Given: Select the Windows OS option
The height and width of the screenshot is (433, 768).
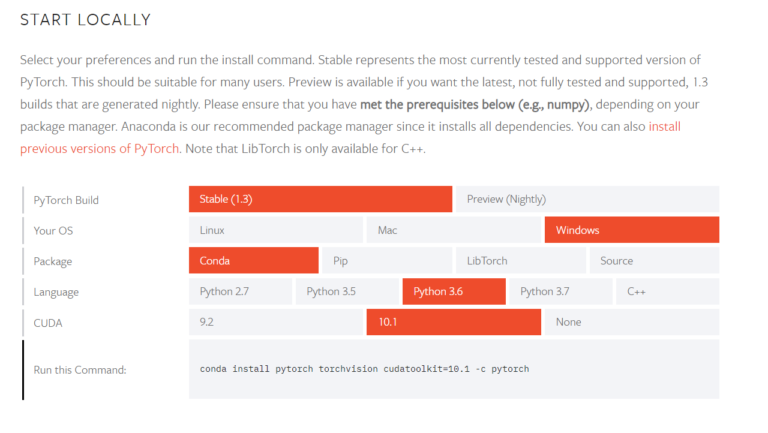Looking at the screenshot, I should point(632,230).
